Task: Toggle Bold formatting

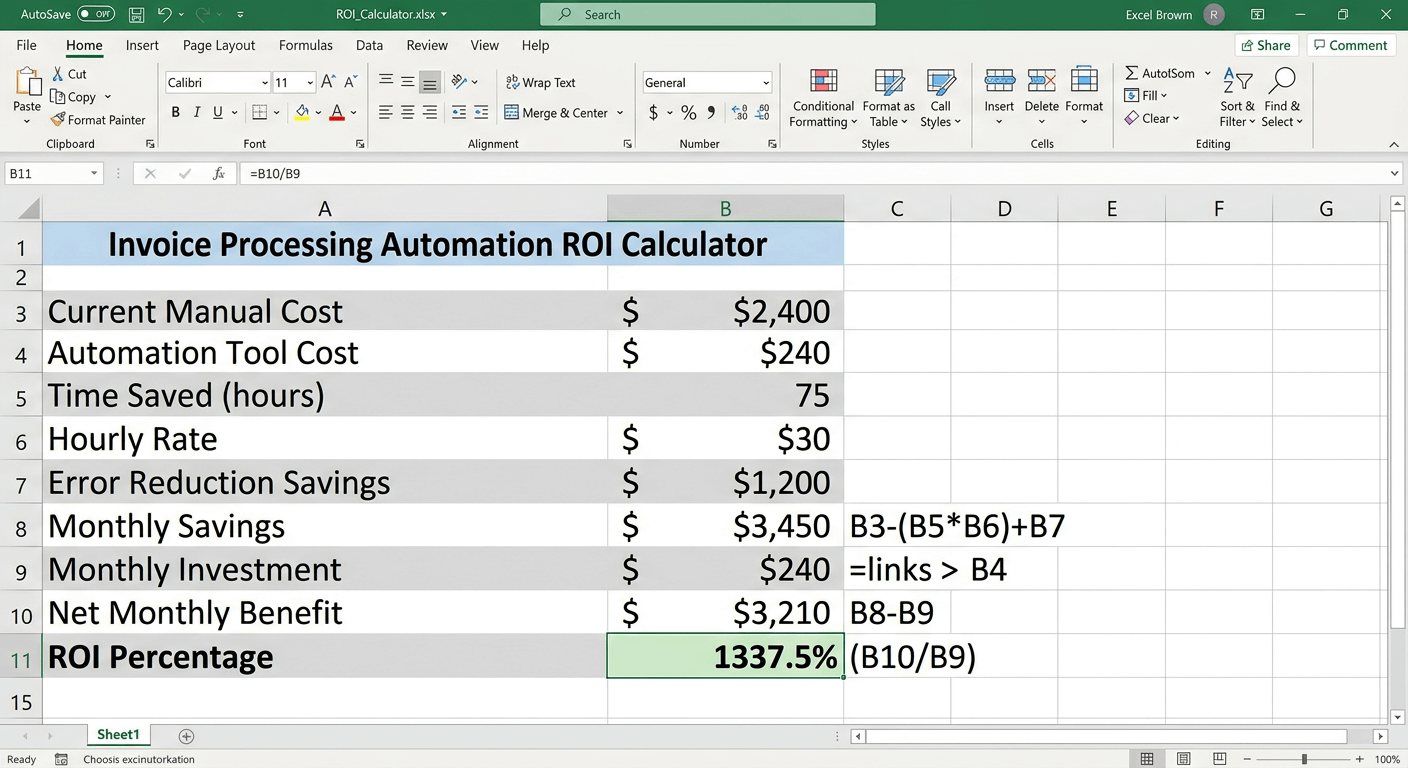Action: coord(176,113)
